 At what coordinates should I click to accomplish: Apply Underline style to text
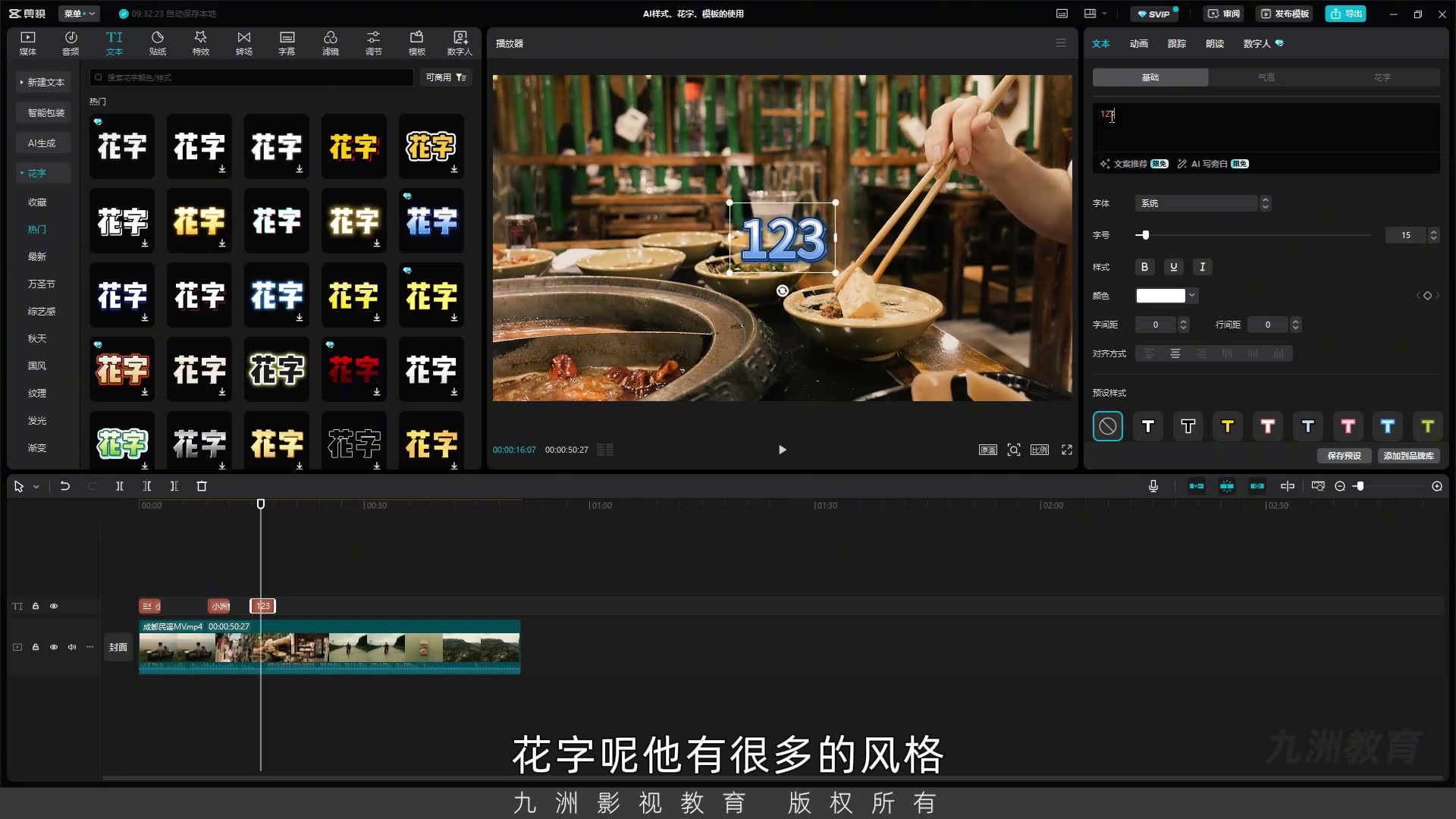click(x=1174, y=267)
